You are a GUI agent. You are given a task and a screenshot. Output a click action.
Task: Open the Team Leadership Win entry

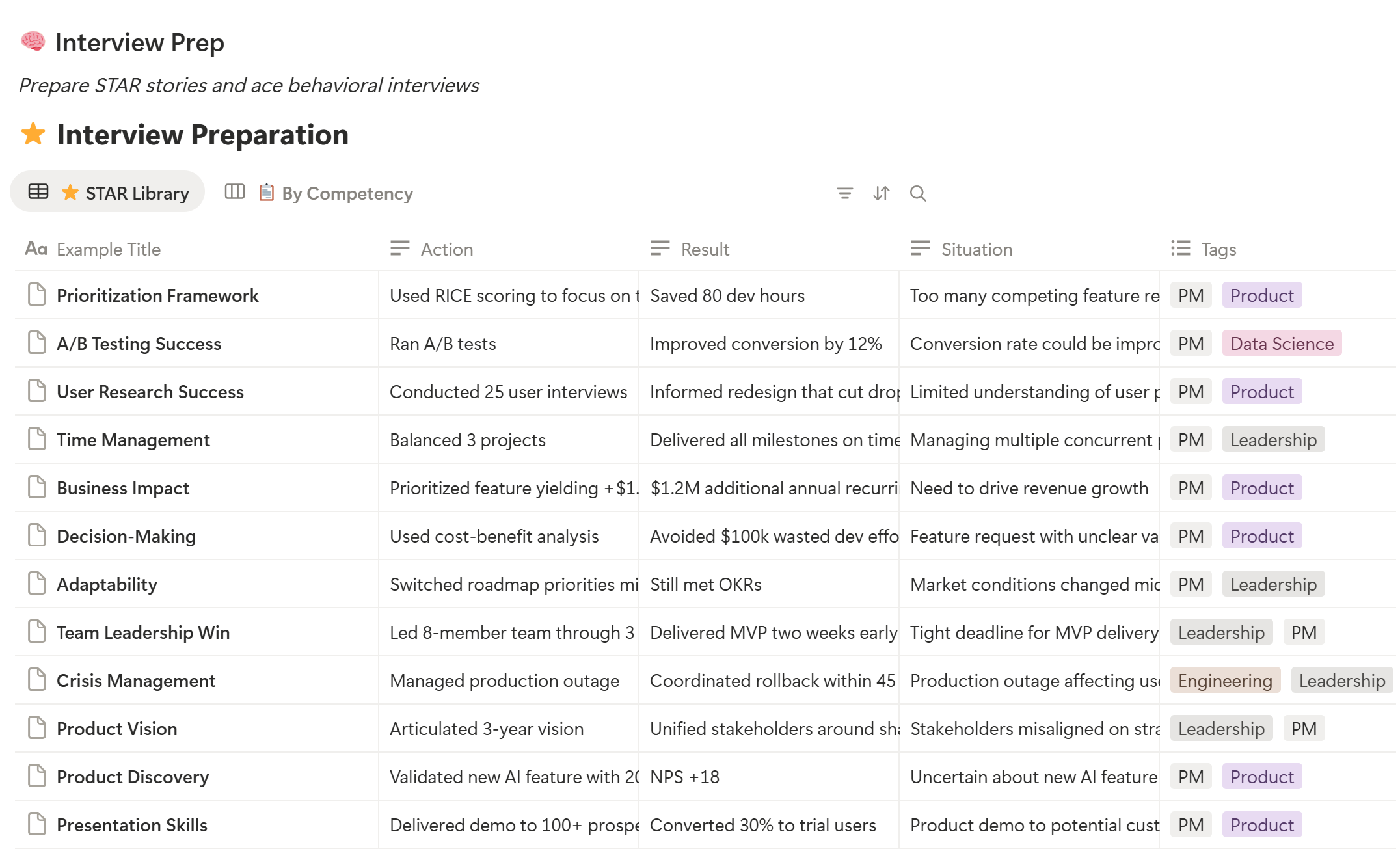143,632
